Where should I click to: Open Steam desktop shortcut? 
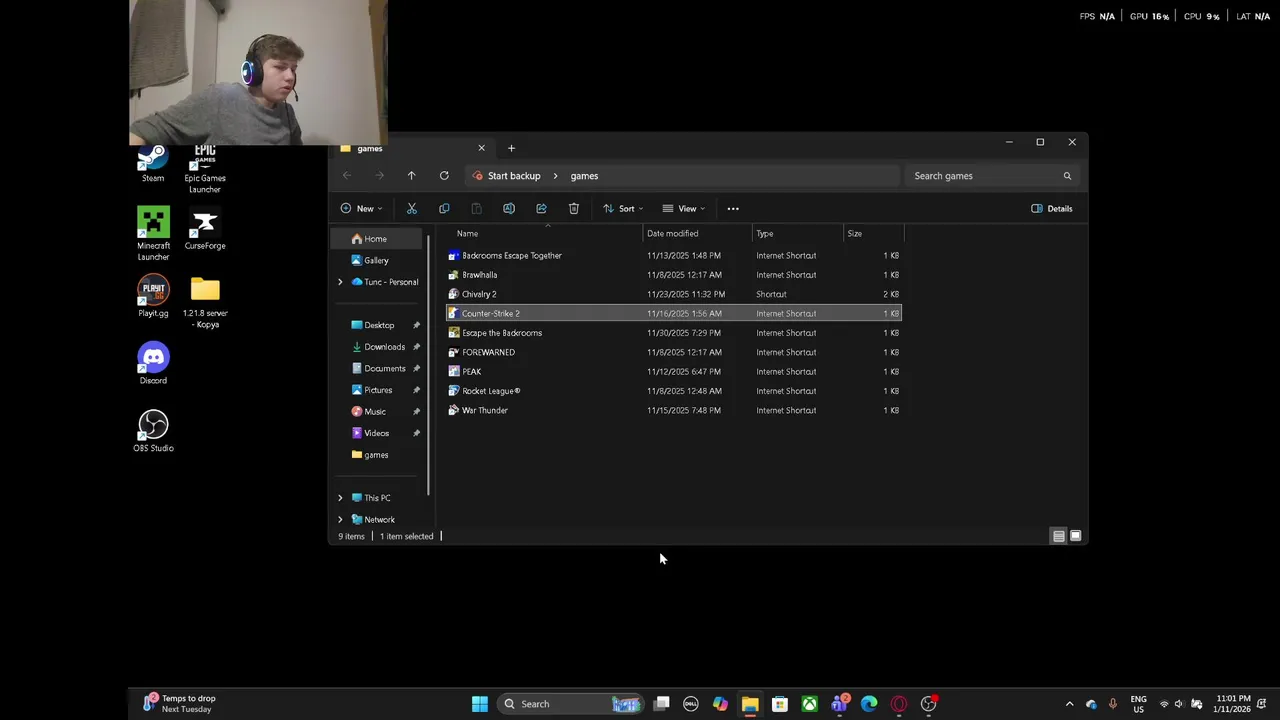(153, 164)
